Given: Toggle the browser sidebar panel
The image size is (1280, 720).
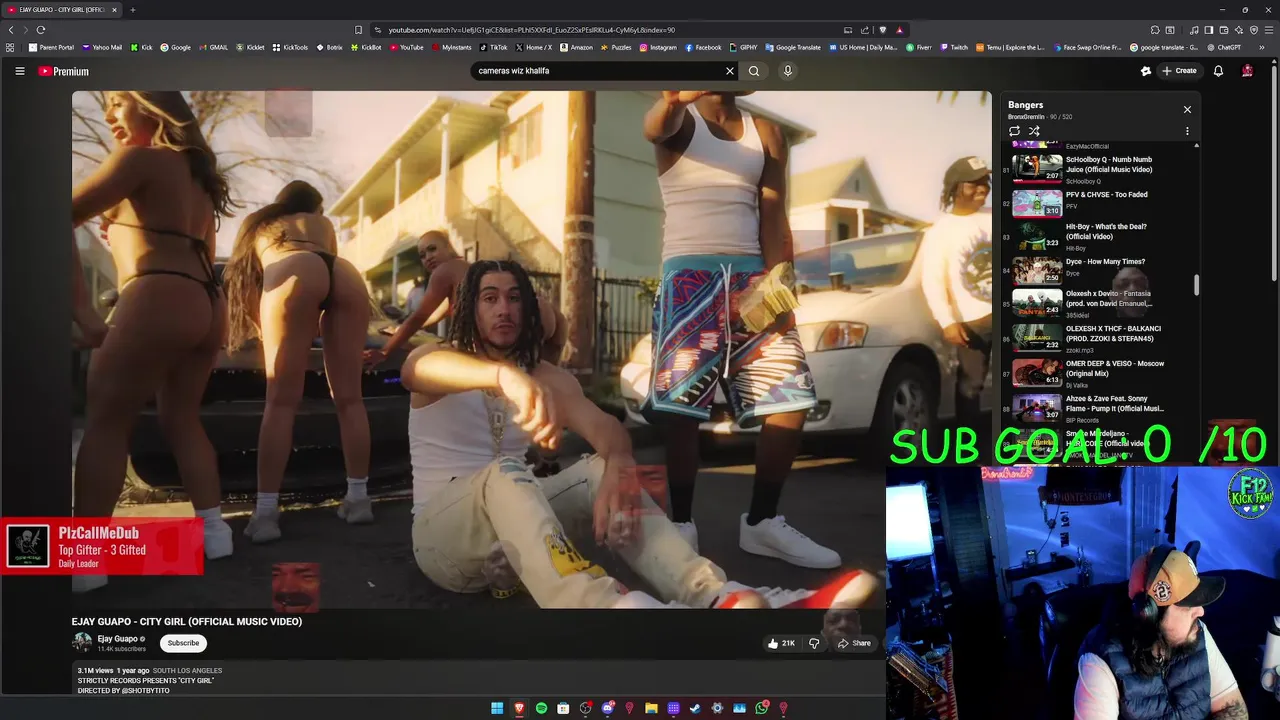Looking at the screenshot, I should (x=1208, y=30).
